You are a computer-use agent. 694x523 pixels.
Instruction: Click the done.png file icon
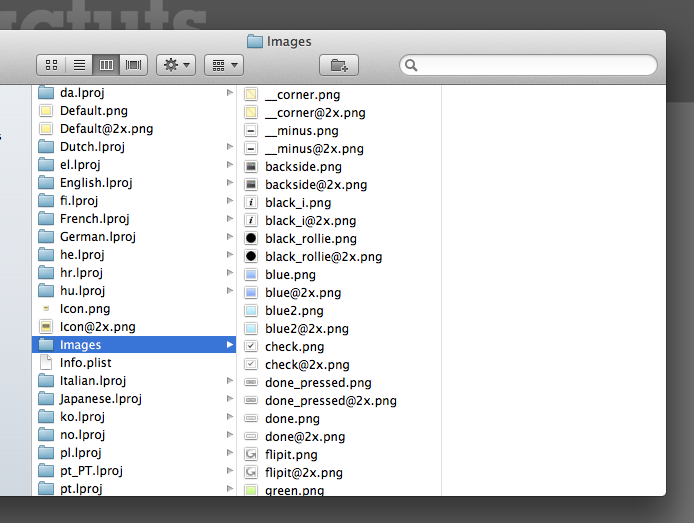(251, 418)
